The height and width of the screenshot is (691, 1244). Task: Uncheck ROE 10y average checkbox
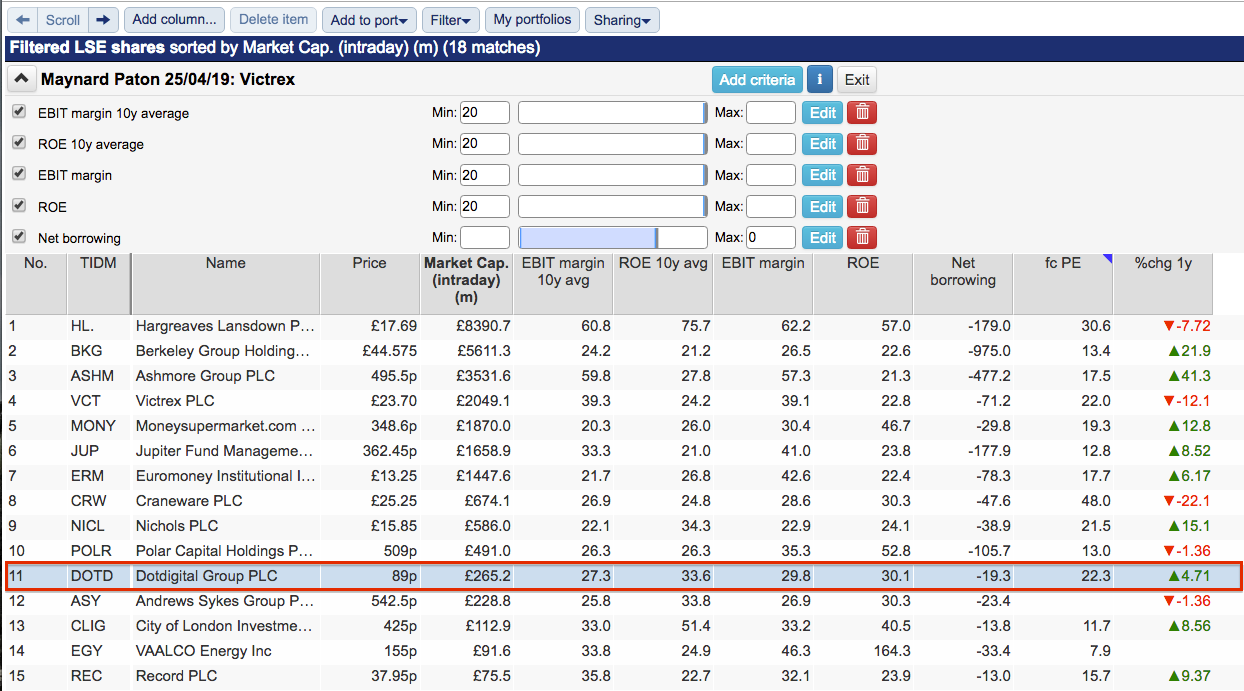(x=19, y=142)
